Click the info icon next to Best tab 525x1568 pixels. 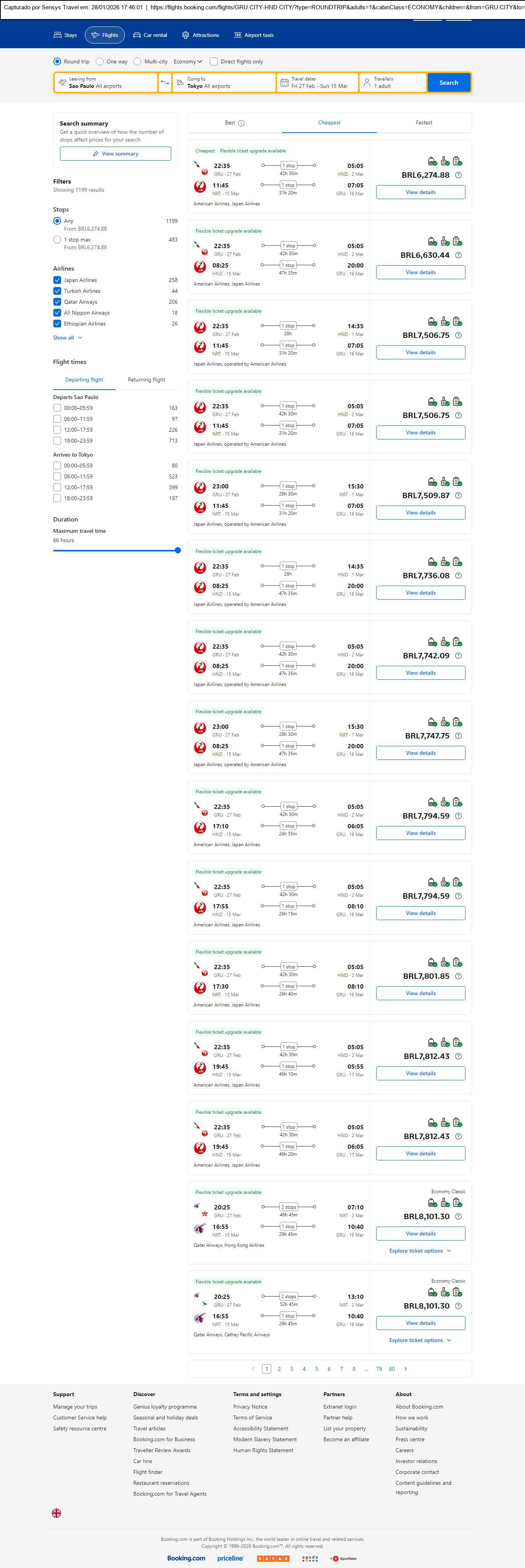coord(241,124)
